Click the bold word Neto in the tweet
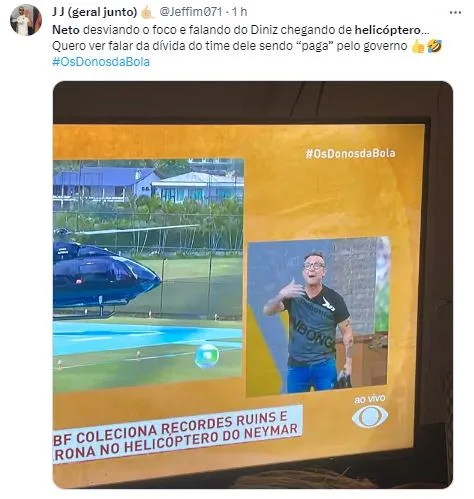474x499 pixels. pyautogui.click(x=66, y=30)
